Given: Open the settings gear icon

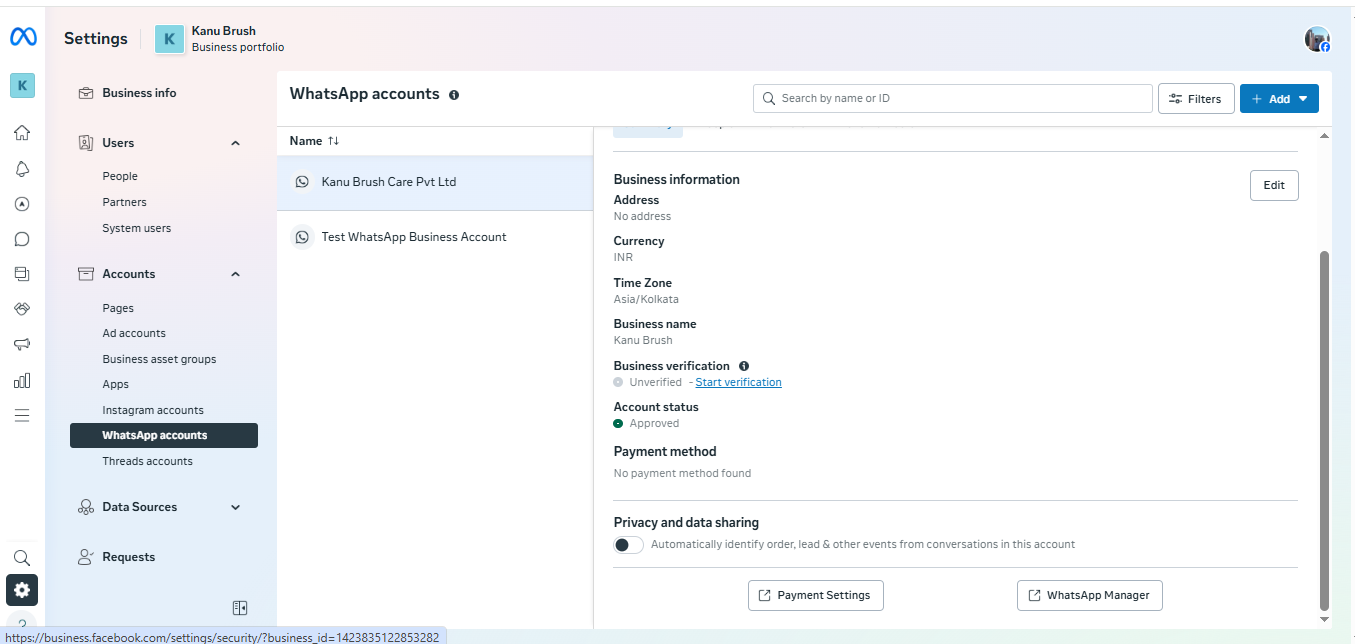Looking at the screenshot, I should 22,590.
